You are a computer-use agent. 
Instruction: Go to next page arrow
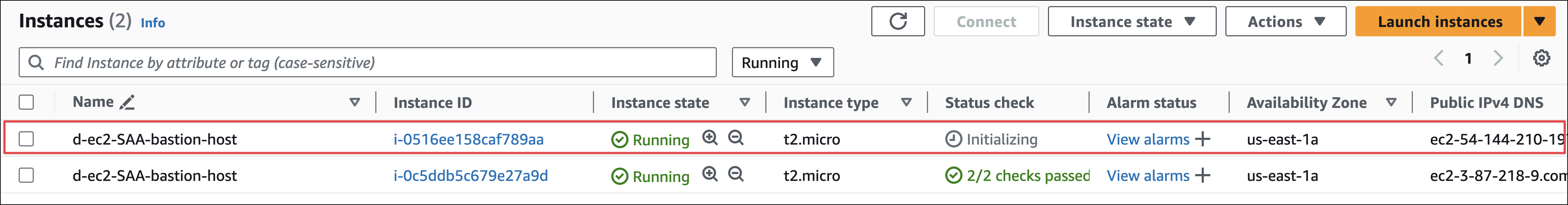pyautogui.click(x=1498, y=59)
